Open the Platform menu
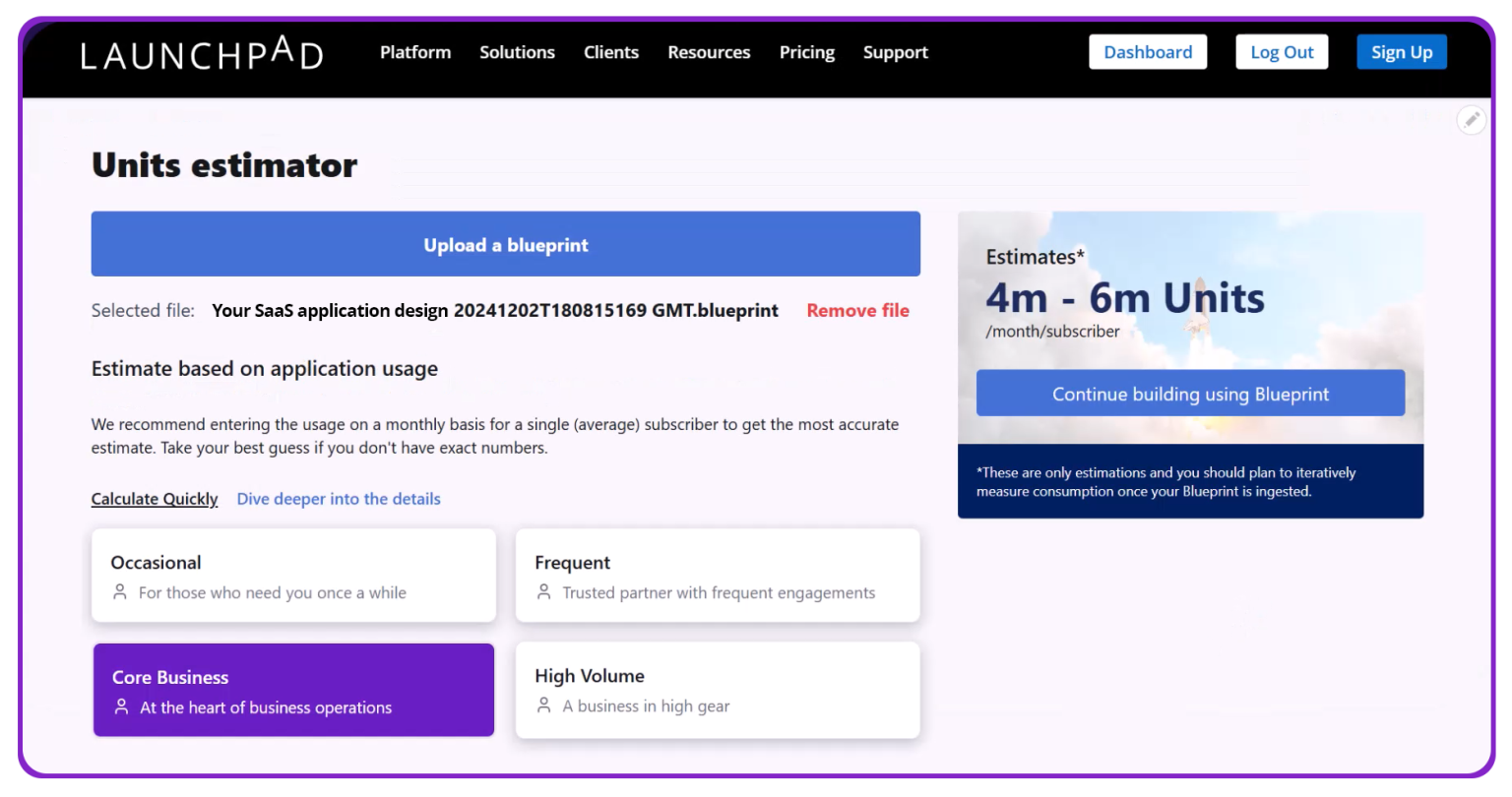The width and height of the screenshot is (1512, 797). [x=415, y=52]
